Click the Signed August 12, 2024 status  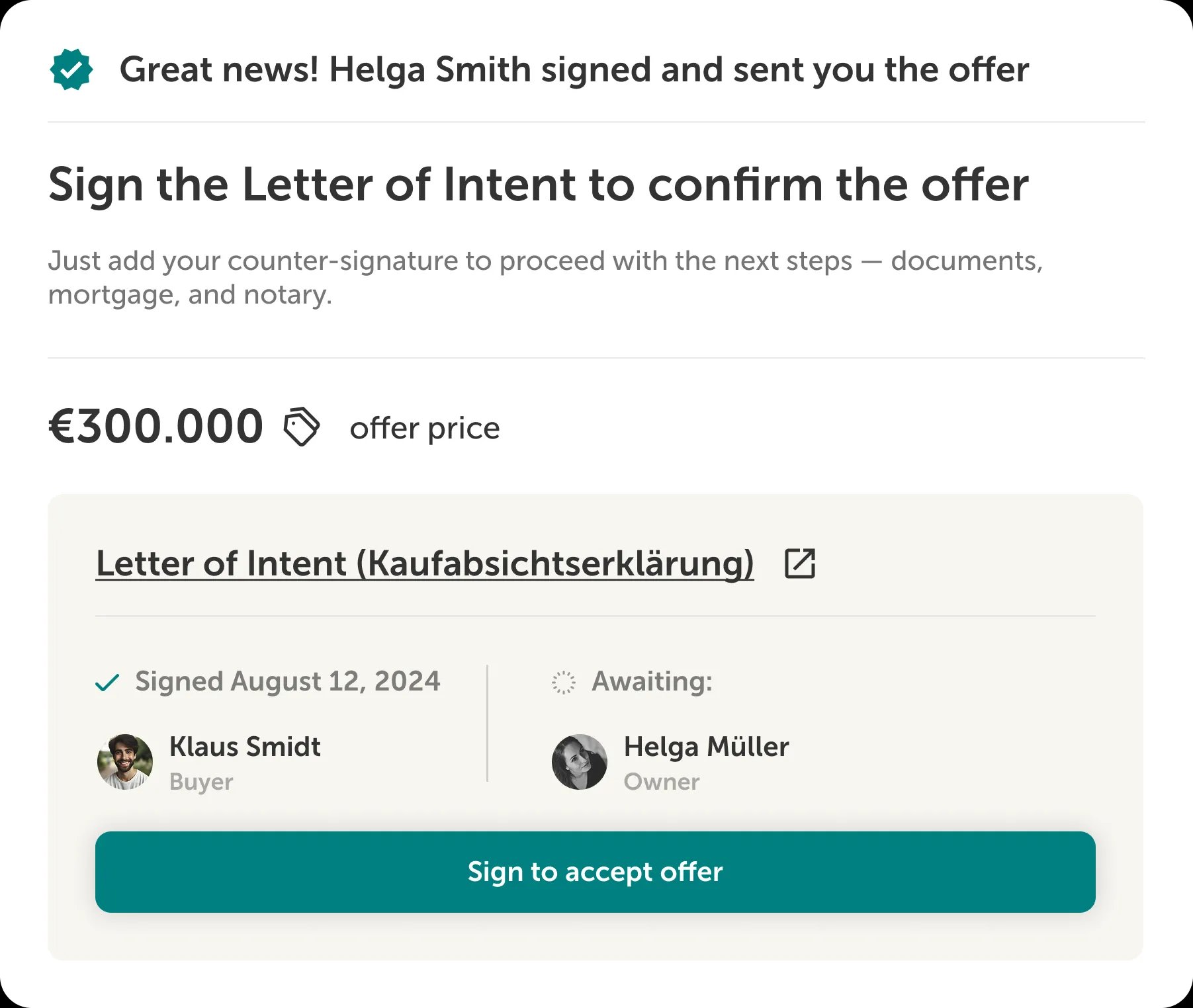(x=287, y=681)
